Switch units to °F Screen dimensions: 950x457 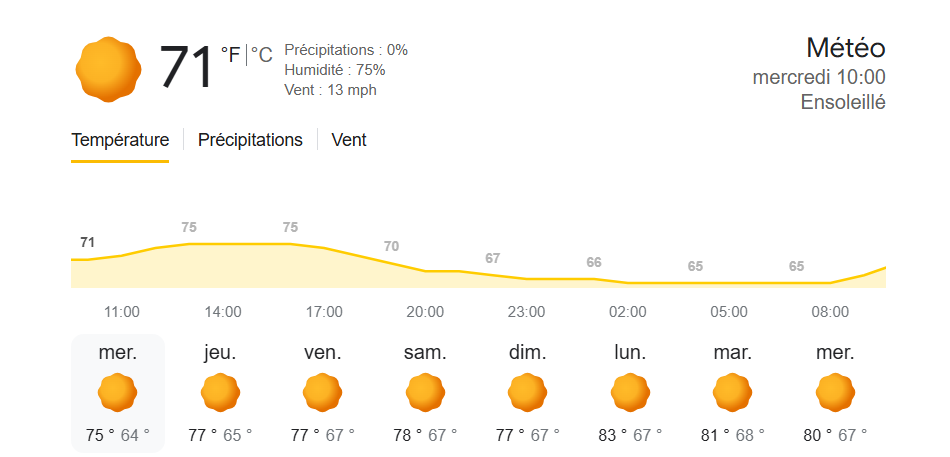click(231, 55)
